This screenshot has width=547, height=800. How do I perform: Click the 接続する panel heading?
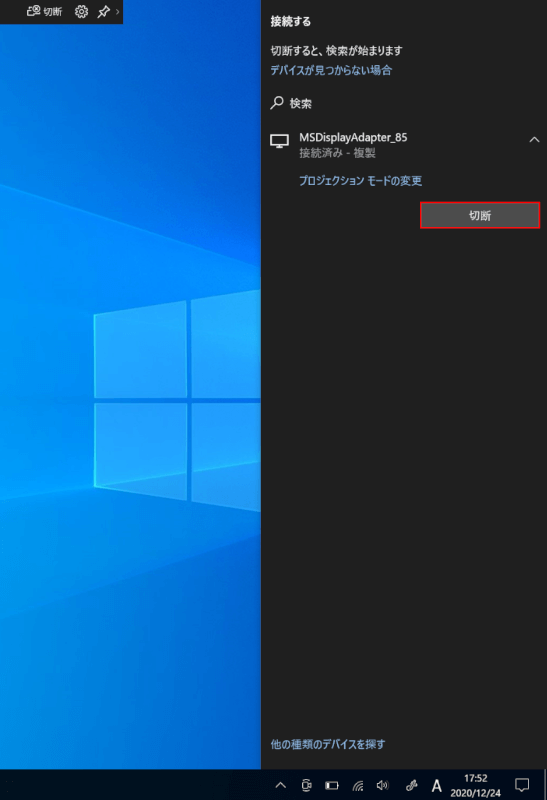290,21
